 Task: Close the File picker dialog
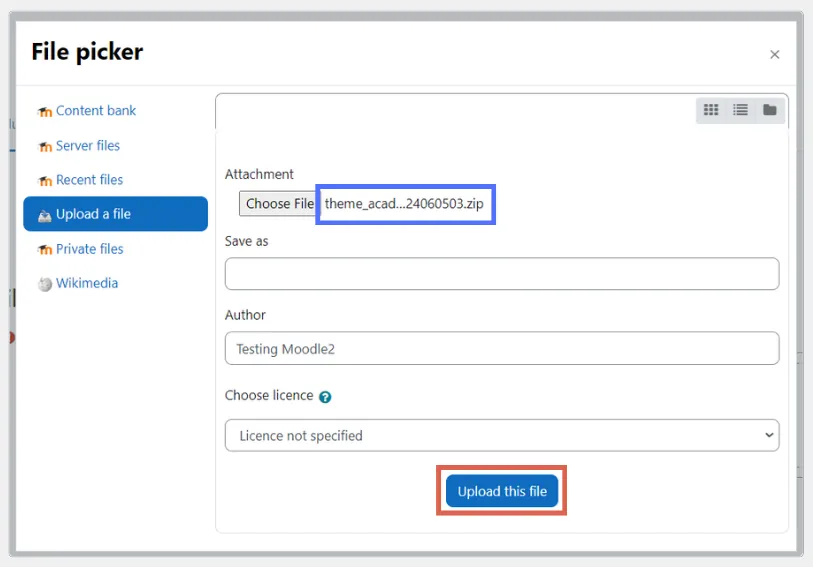pos(775,54)
